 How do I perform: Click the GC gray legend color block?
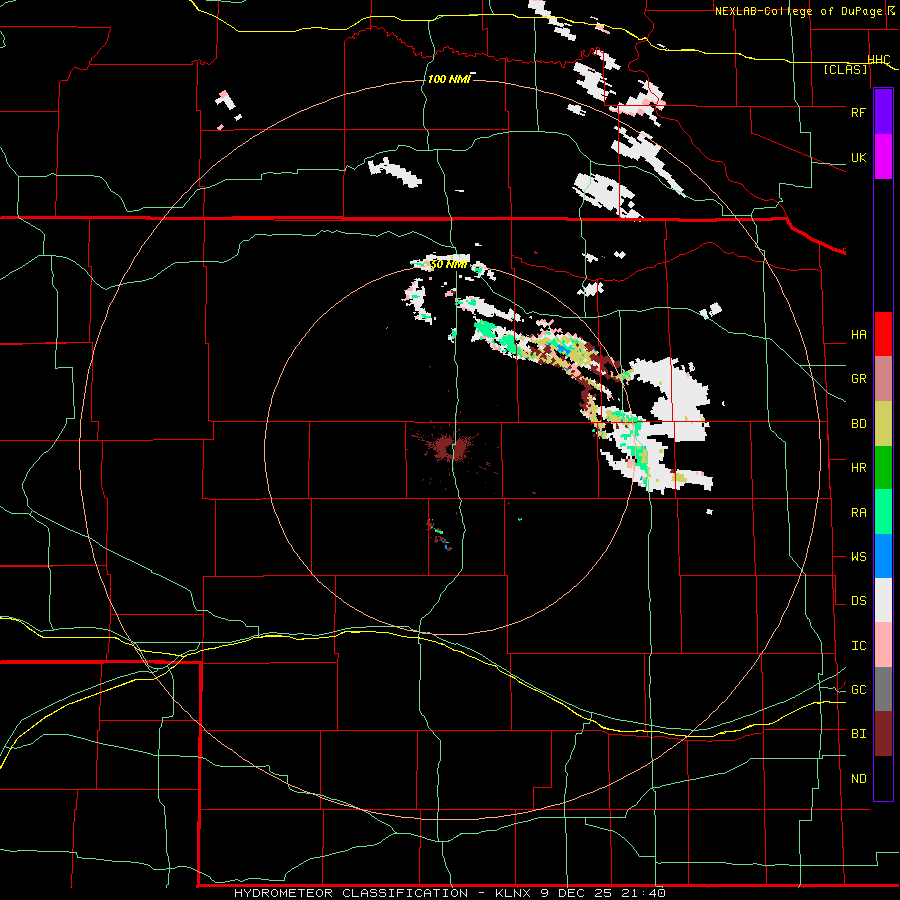pos(883,689)
